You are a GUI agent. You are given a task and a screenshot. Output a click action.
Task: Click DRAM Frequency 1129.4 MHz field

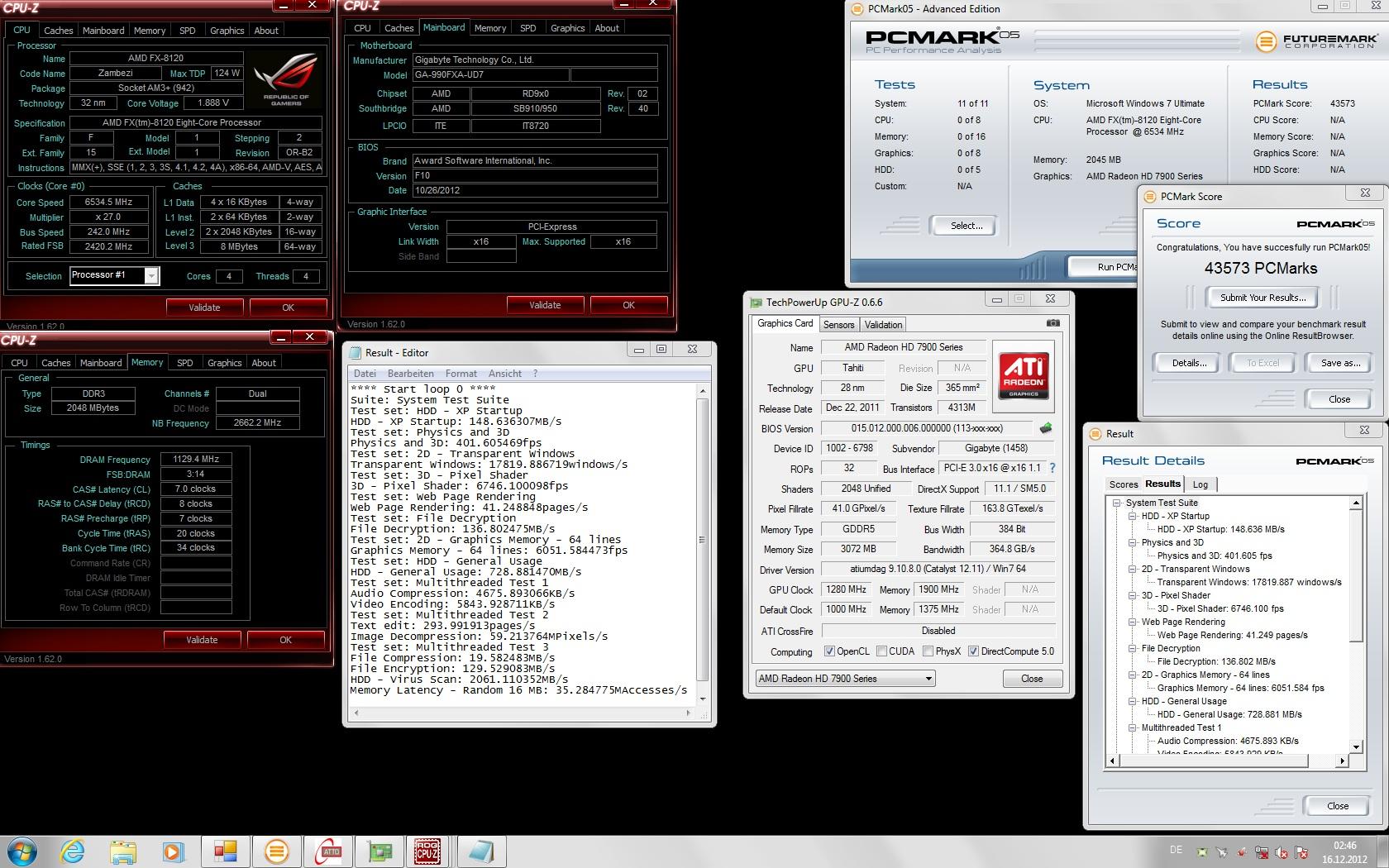click(196, 459)
